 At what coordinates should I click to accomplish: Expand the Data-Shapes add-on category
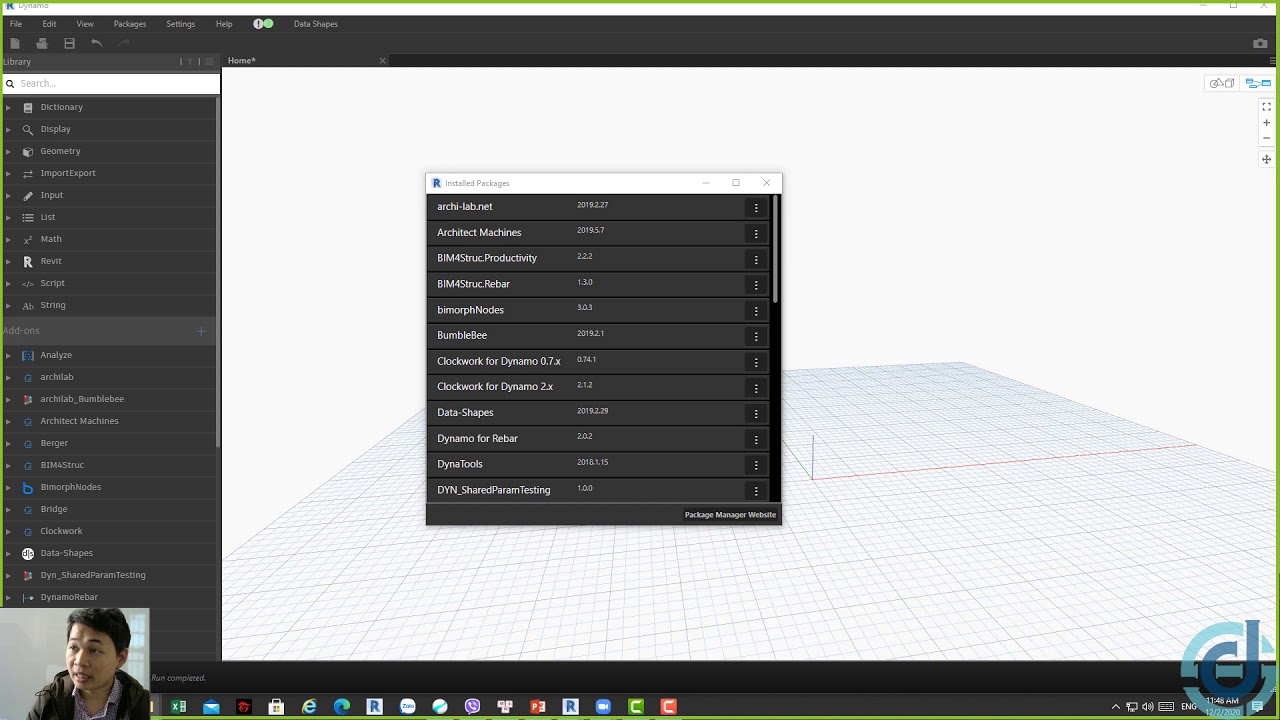(8, 553)
